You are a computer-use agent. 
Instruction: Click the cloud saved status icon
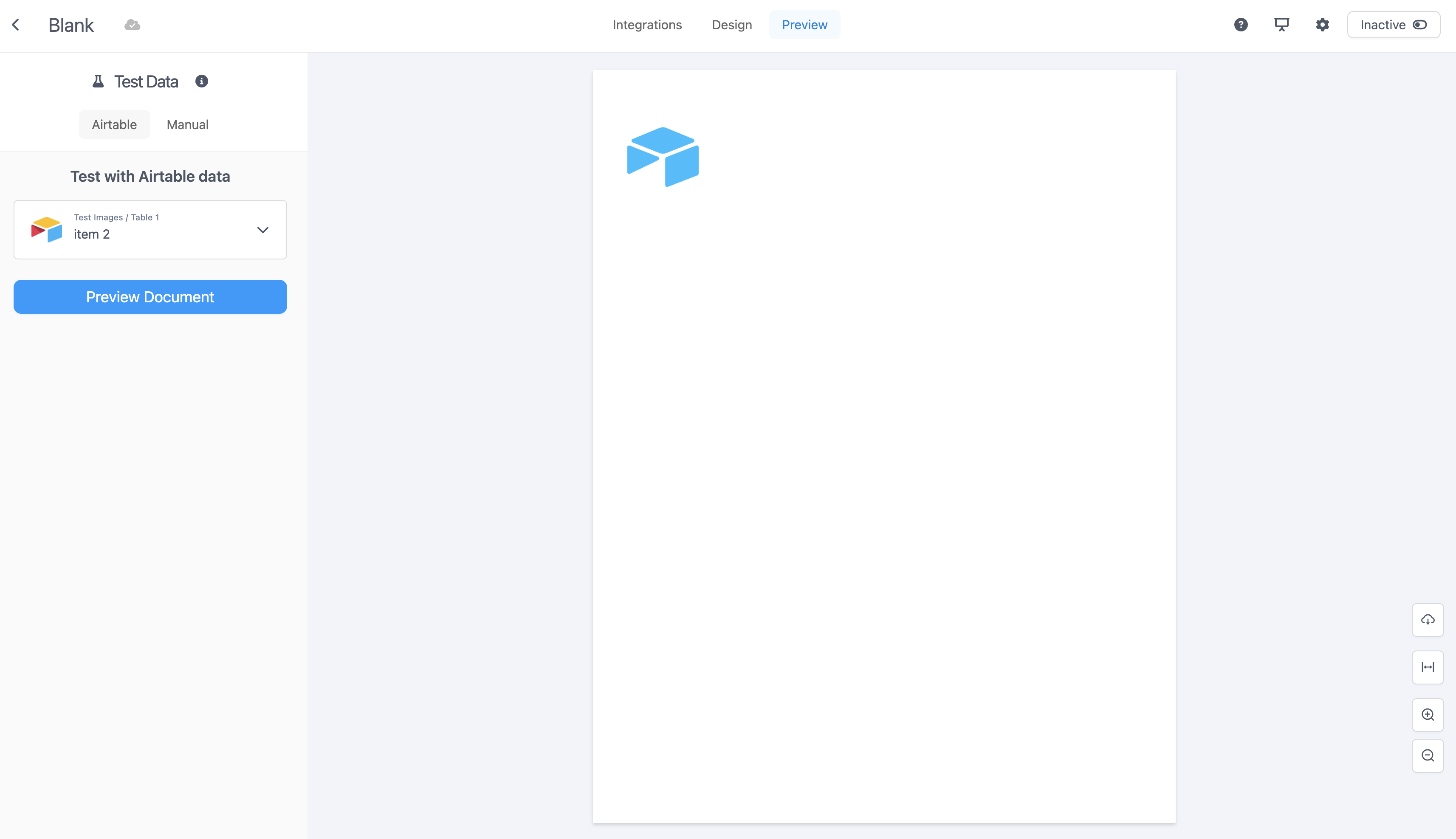pyautogui.click(x=132, y=25)
